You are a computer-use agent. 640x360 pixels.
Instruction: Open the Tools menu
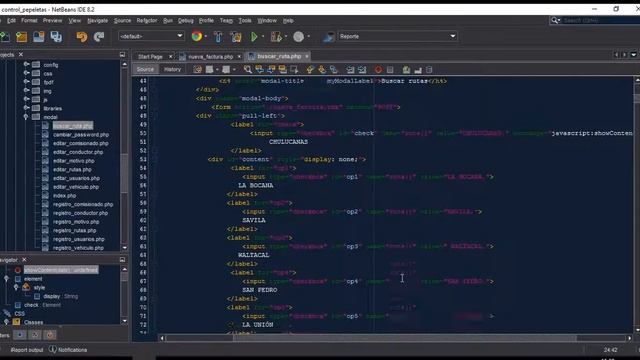[x=245, y=20]
